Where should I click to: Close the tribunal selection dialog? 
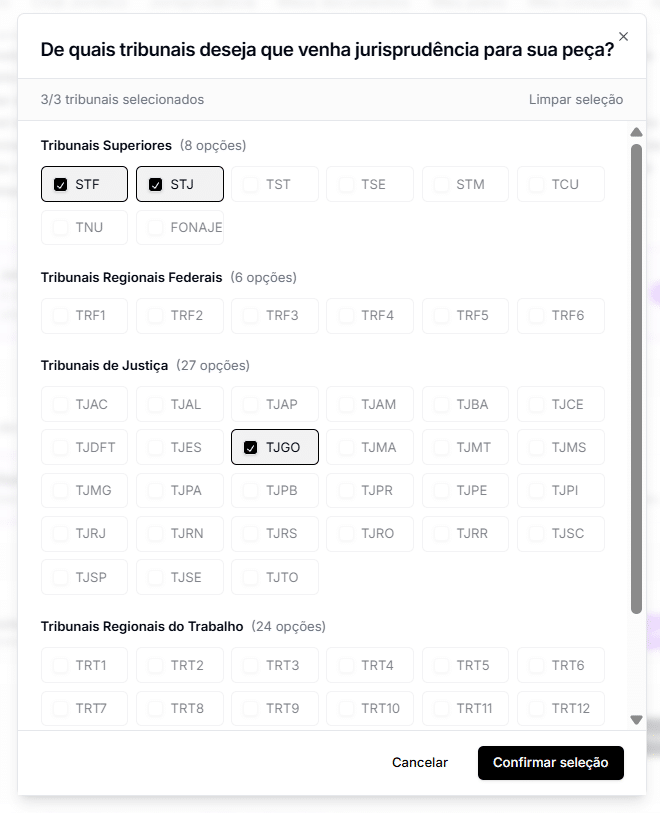click(x=623, y=37)
